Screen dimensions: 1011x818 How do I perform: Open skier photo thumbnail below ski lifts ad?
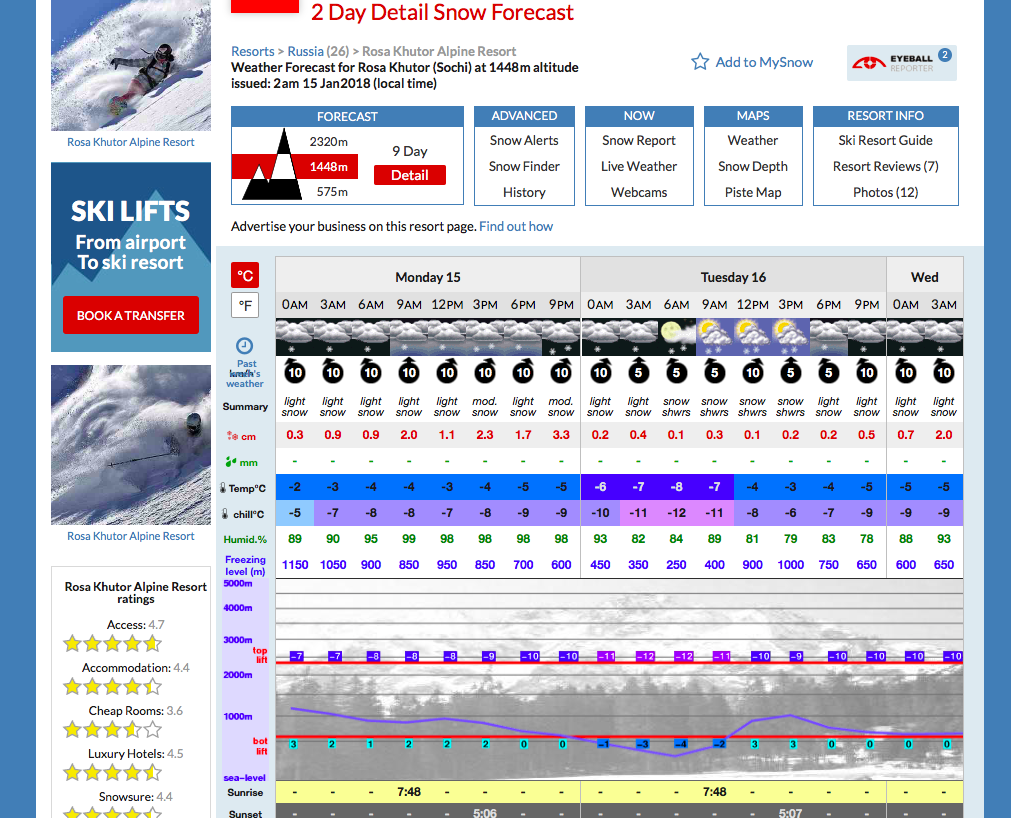pyautogui.click(x=131, y=445)
